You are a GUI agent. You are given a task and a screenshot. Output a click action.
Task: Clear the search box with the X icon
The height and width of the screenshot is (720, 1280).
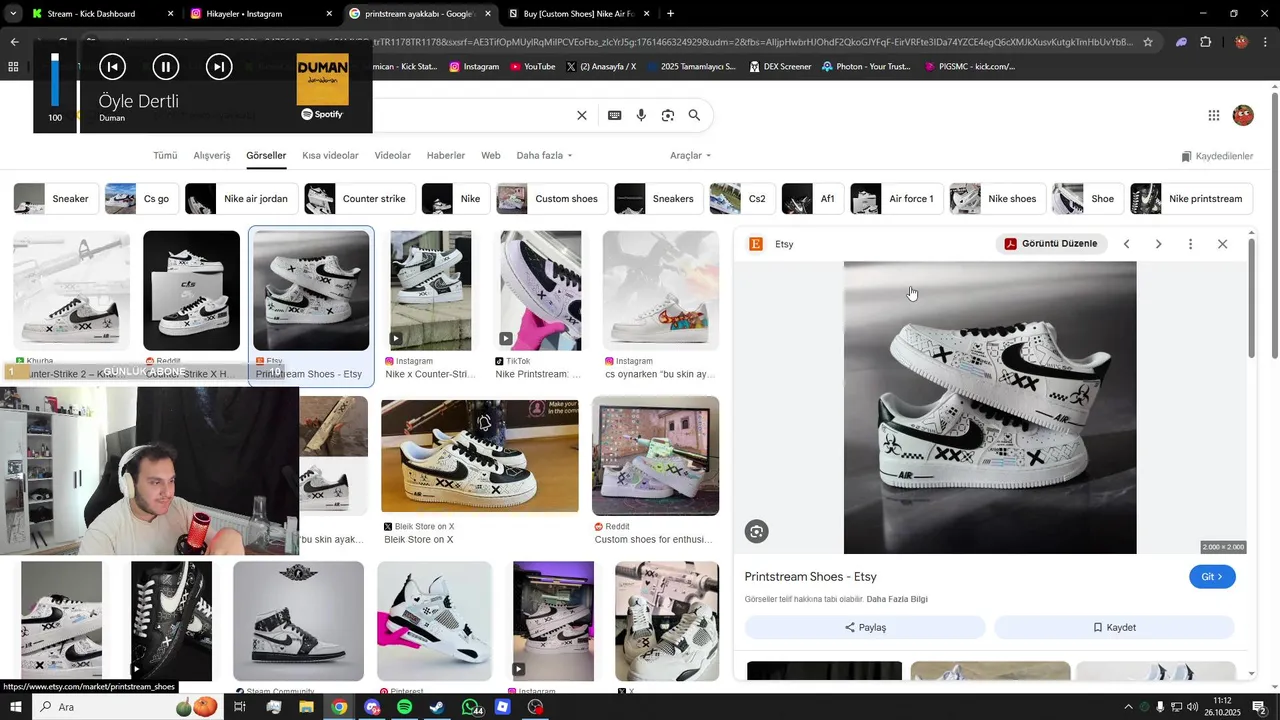pos(582,115)
